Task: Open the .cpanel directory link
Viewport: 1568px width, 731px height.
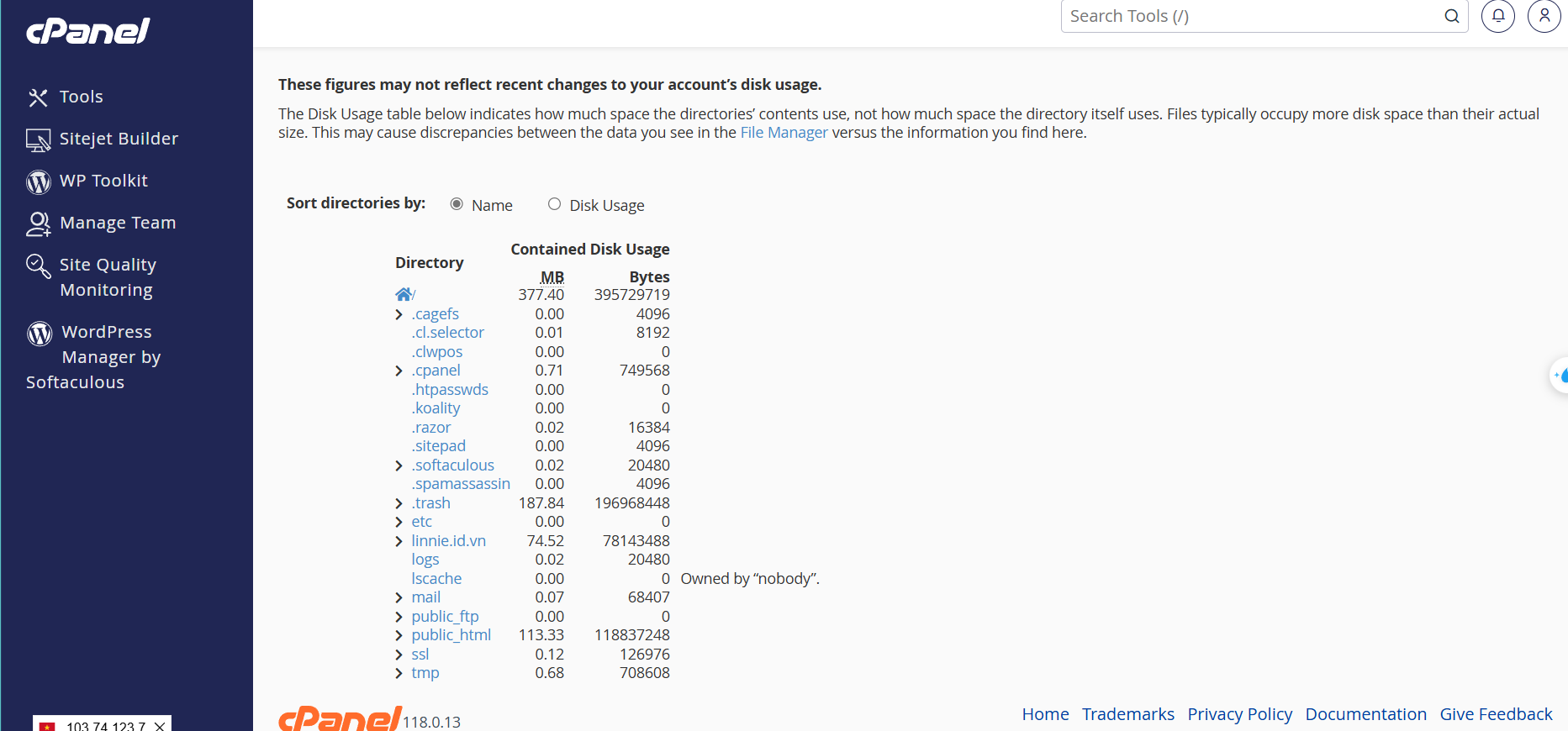Action: (436, 371)
